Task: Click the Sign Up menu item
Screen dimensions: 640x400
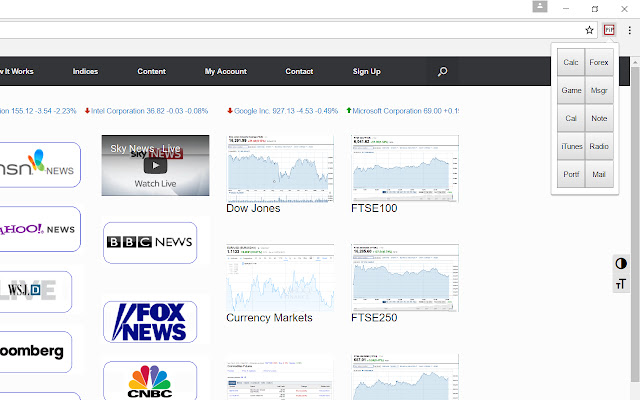Action: pos(367,71)
